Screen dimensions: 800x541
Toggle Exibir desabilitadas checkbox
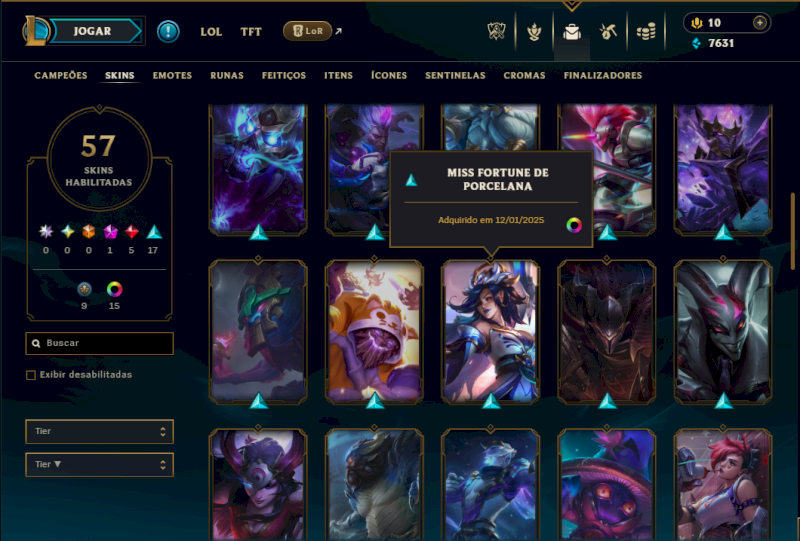click(31, 375)
